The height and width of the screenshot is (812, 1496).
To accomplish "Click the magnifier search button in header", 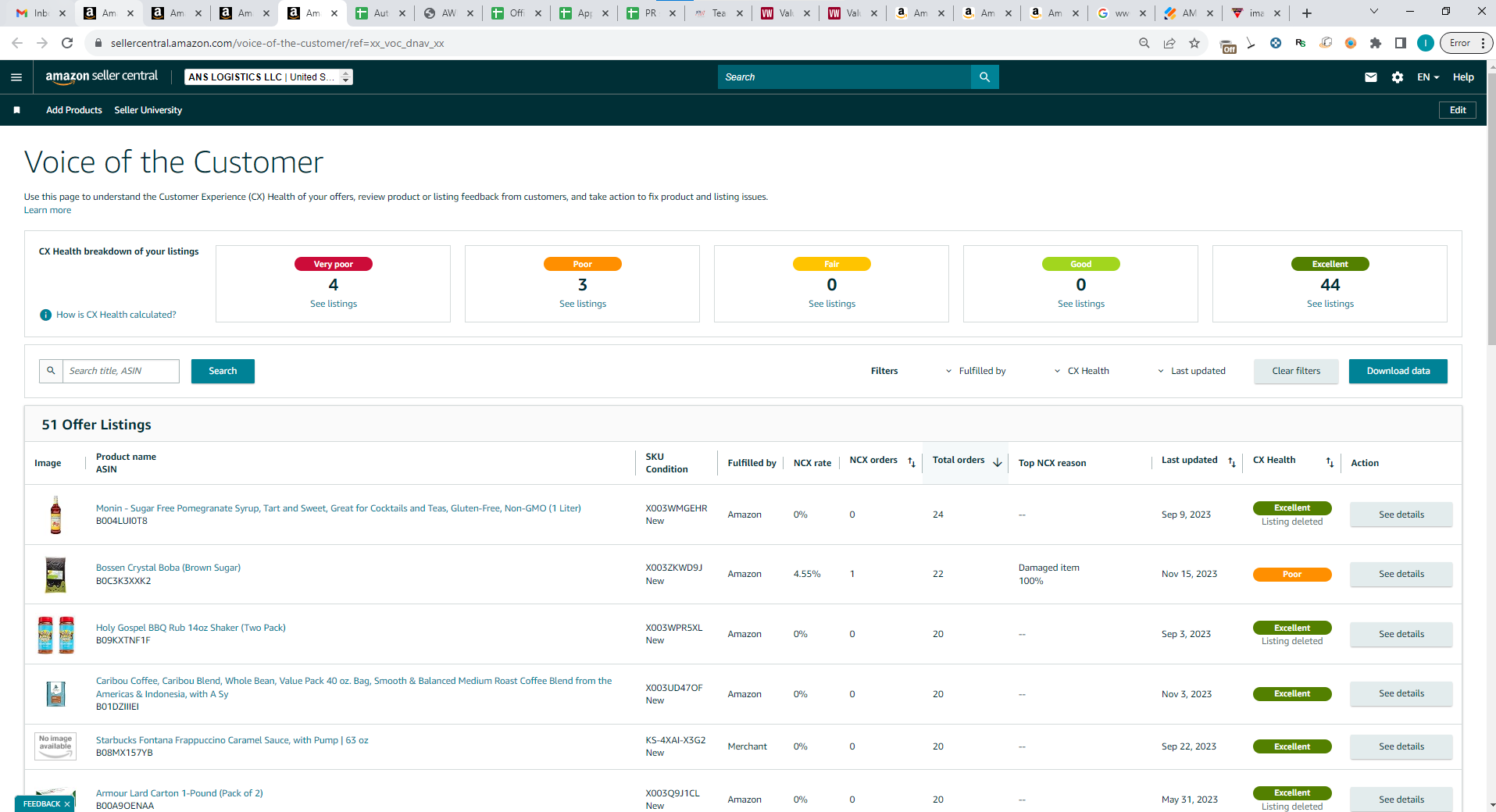I will 984,77.
